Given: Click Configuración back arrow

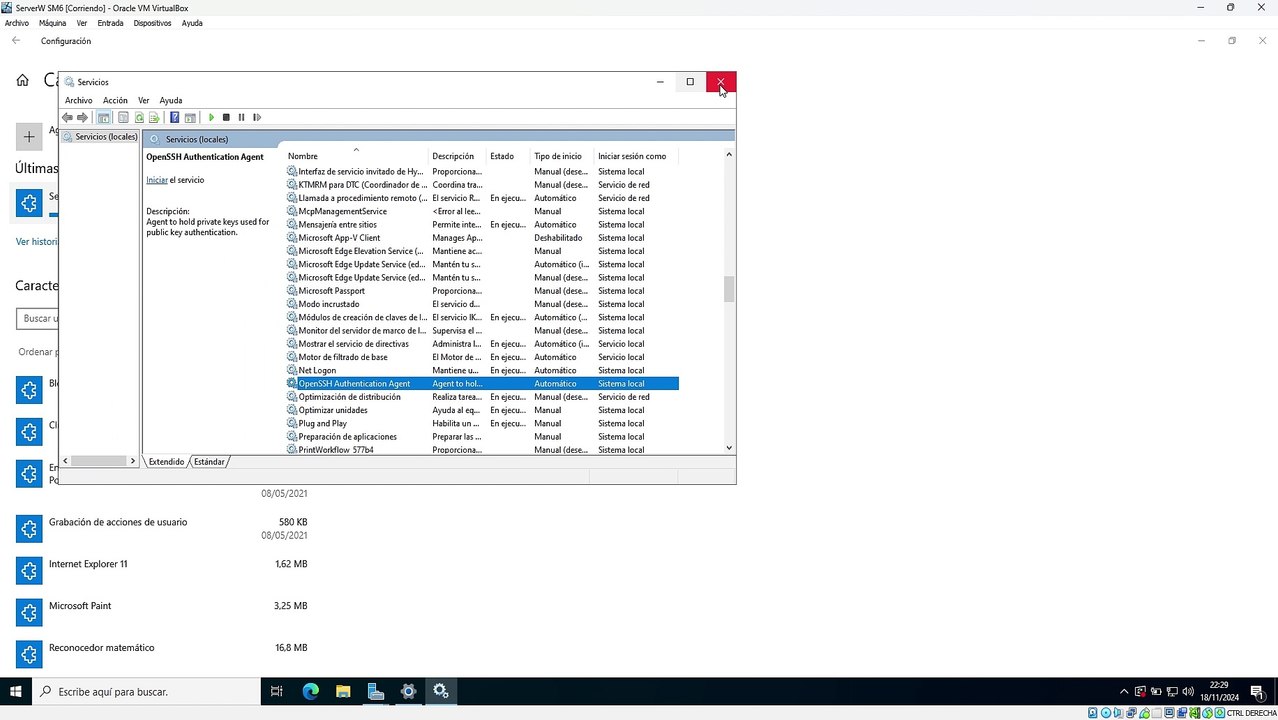Looking at the screenshot, I should point(16,41).
